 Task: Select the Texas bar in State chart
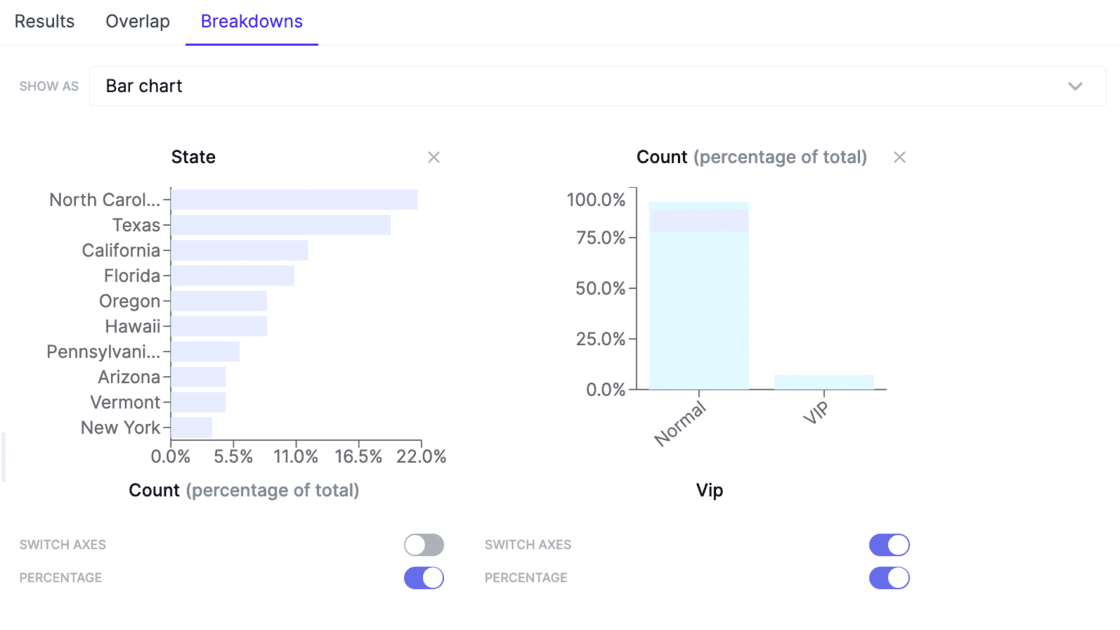pyautogui.click(x=282, y=224)
